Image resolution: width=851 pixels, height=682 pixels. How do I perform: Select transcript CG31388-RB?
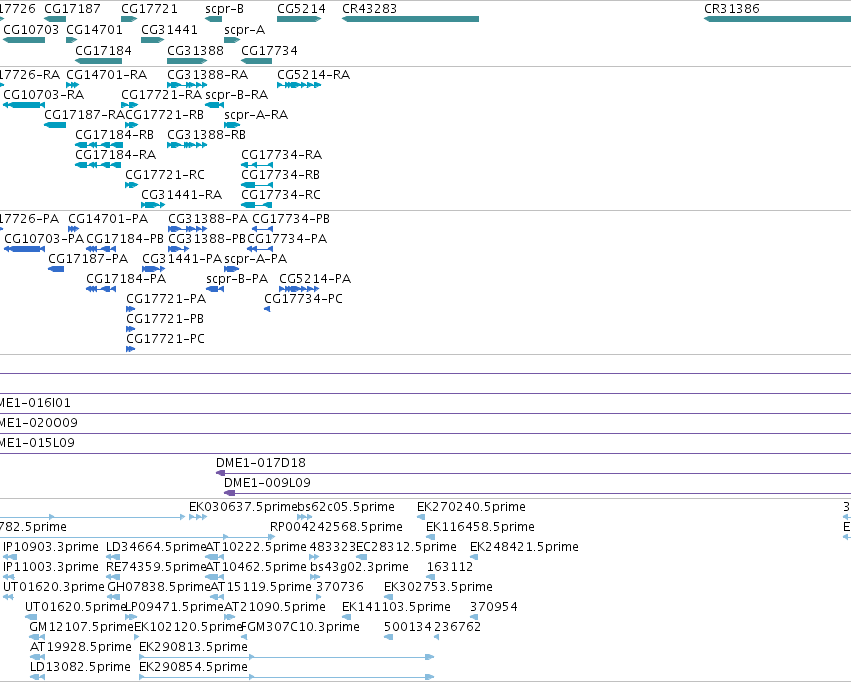(x=187, y=145)
